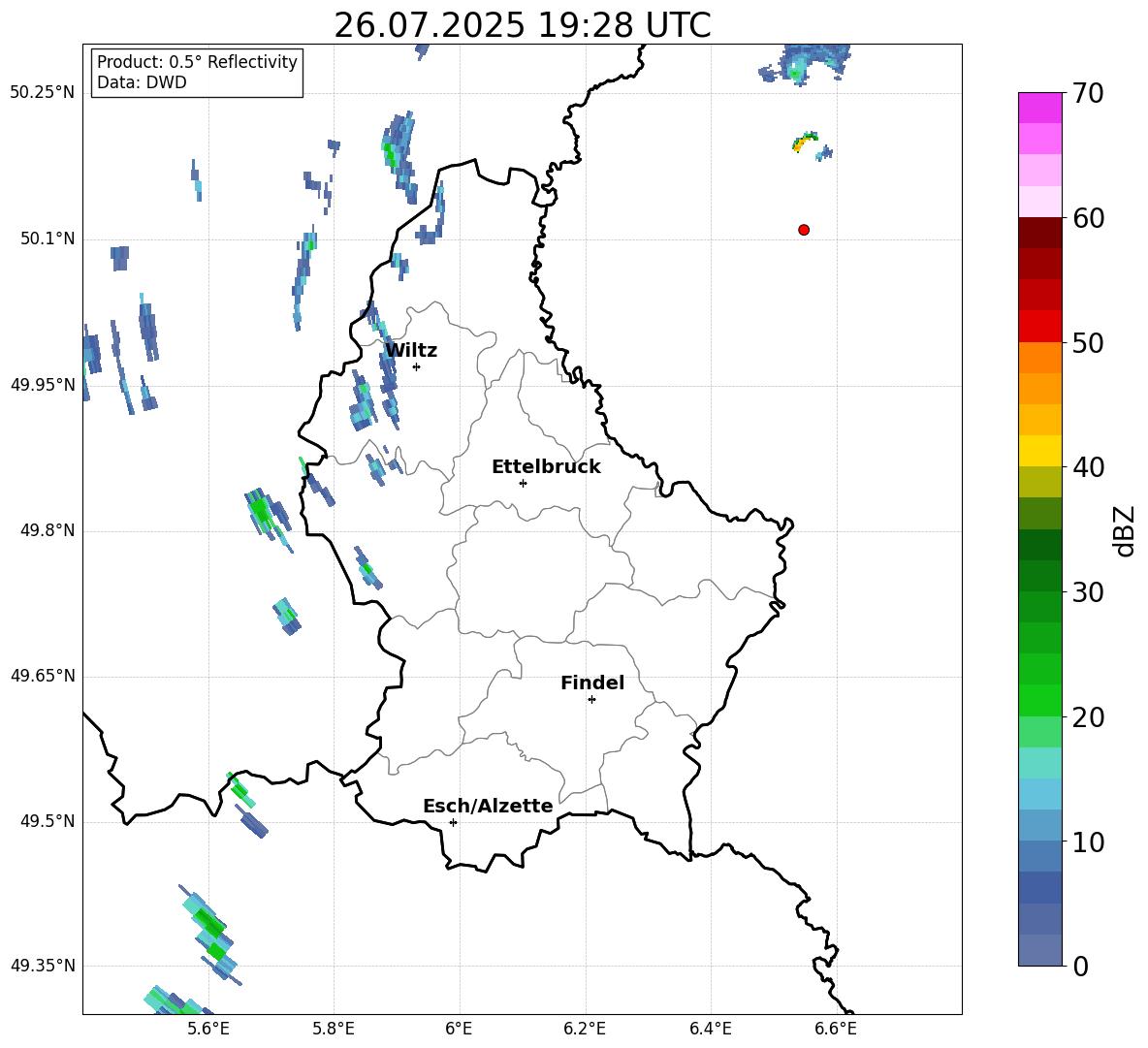Click the 60 tick label on colorbar
The height and width of the screenshot is (1048, 1148).
tap(1088, 218)
